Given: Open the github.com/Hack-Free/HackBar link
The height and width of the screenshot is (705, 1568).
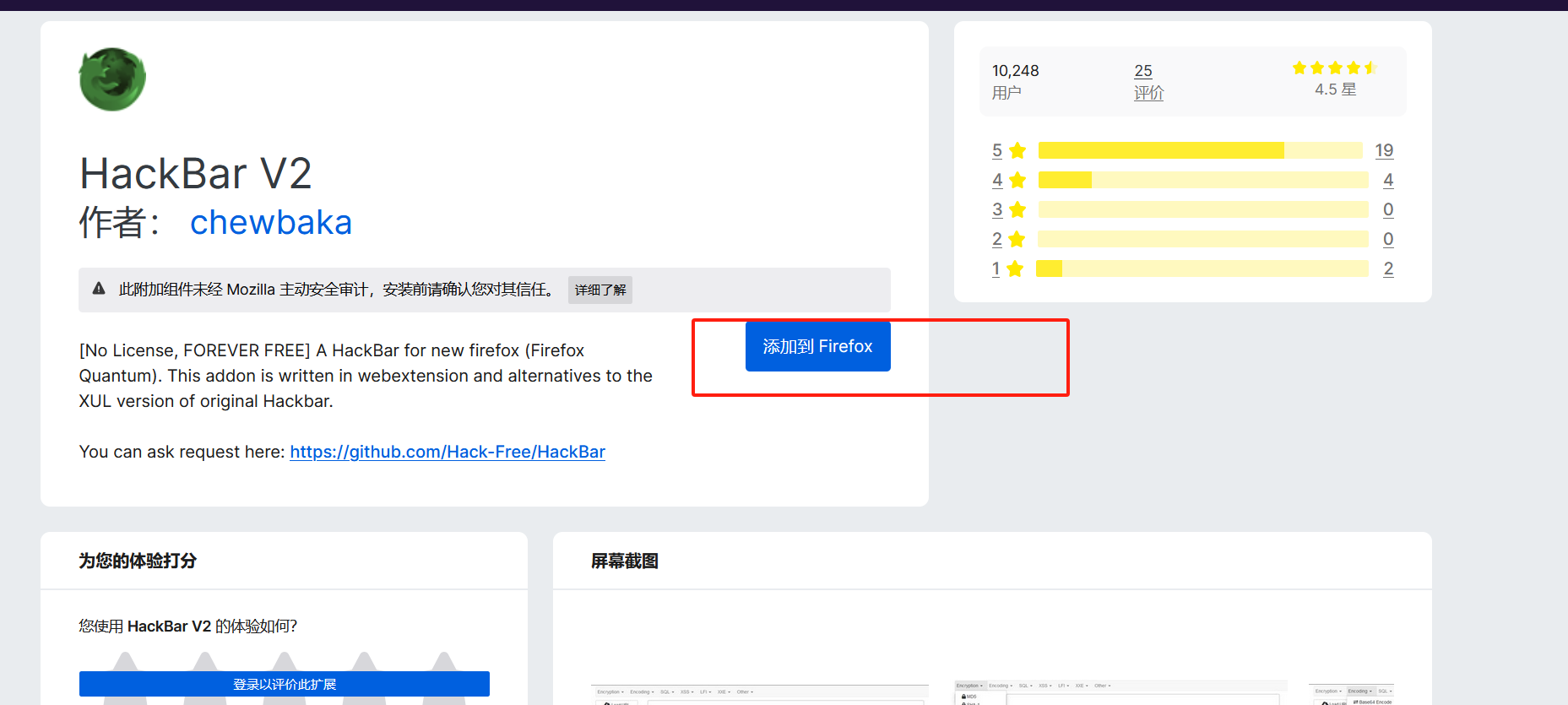Looking at the screenshot, I should [x=448, y=452].
